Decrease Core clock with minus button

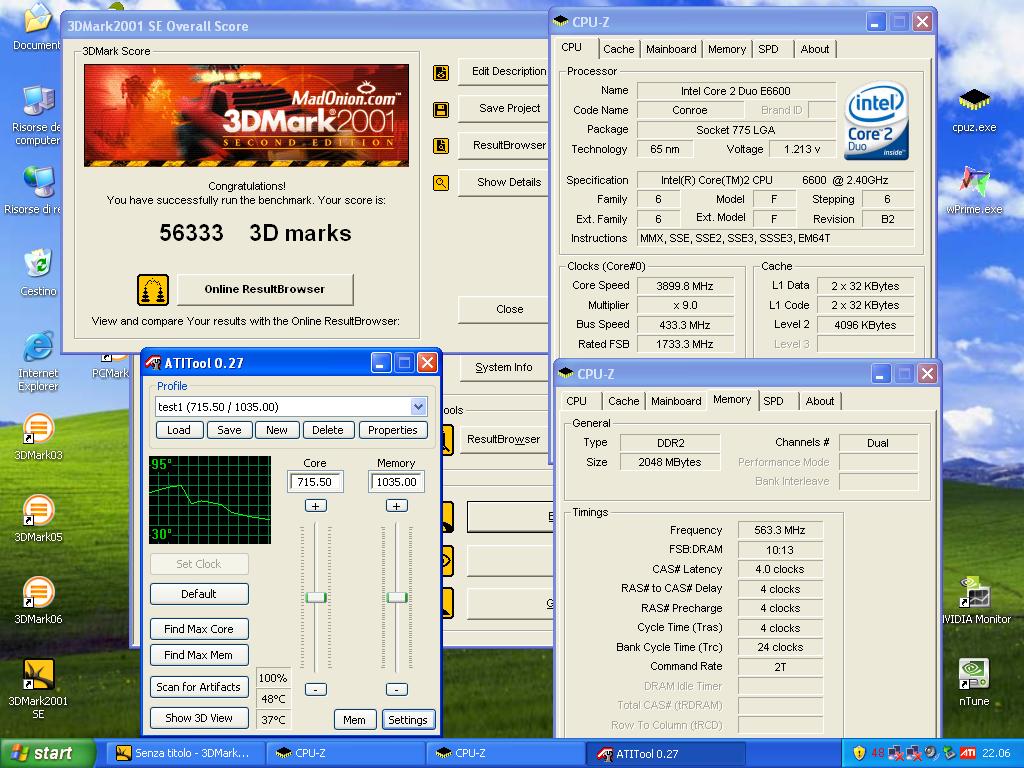click(316, 690)
